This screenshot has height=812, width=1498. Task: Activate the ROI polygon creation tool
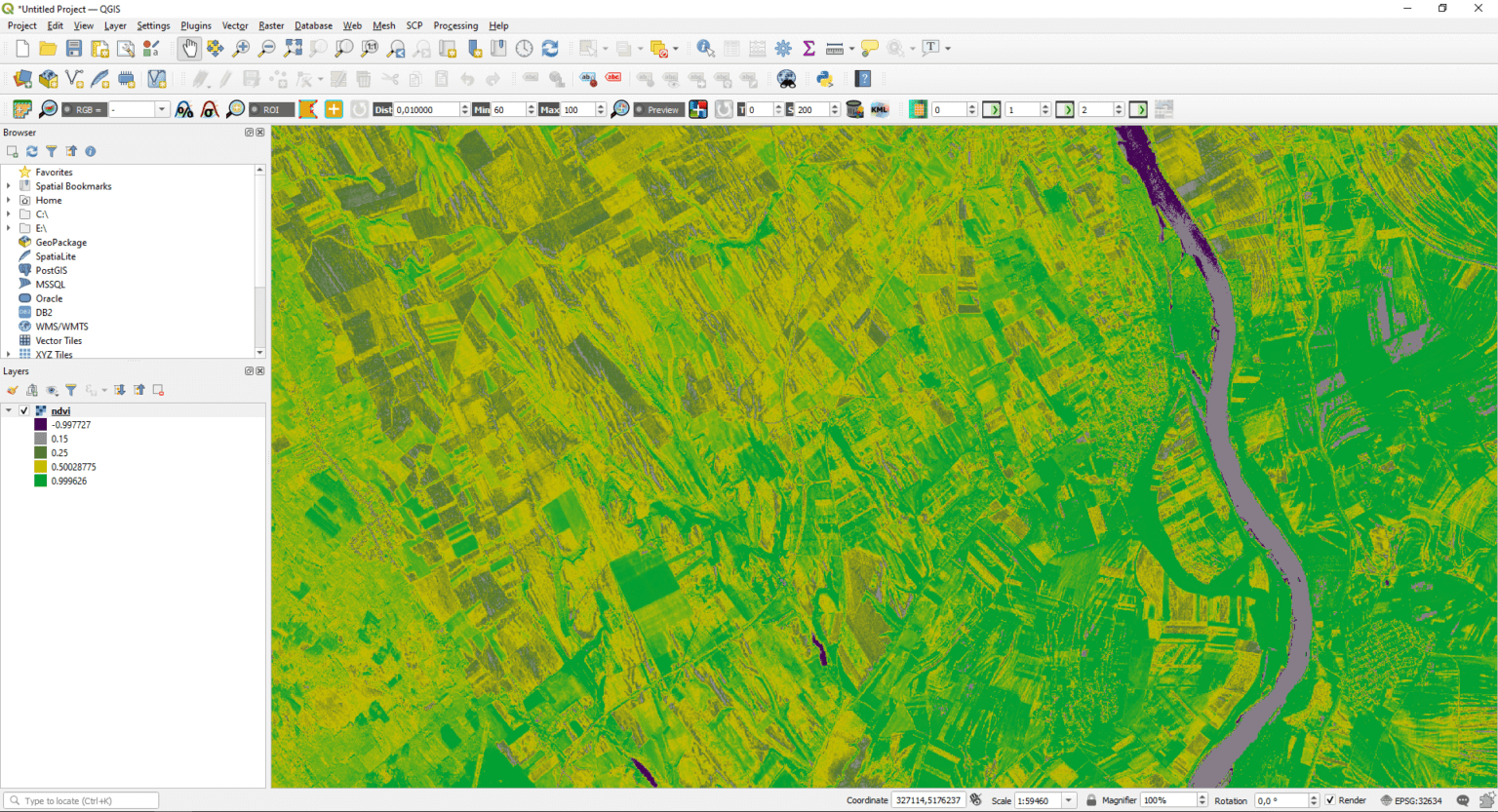click(309, 109)
